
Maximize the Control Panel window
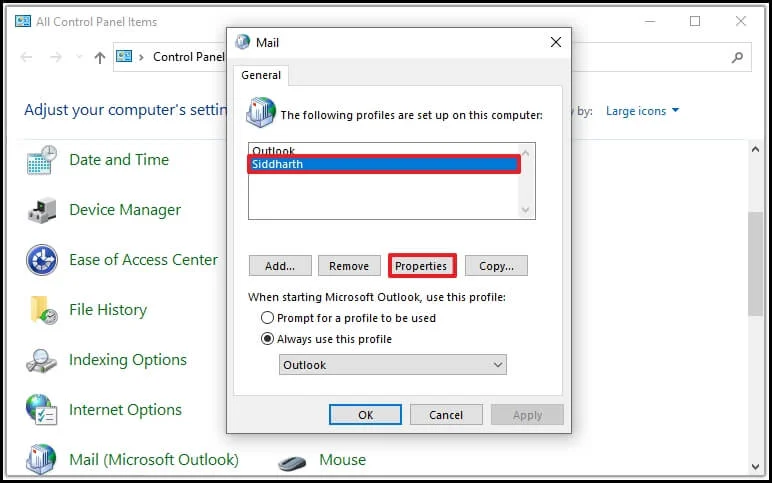tap(695, 21)
